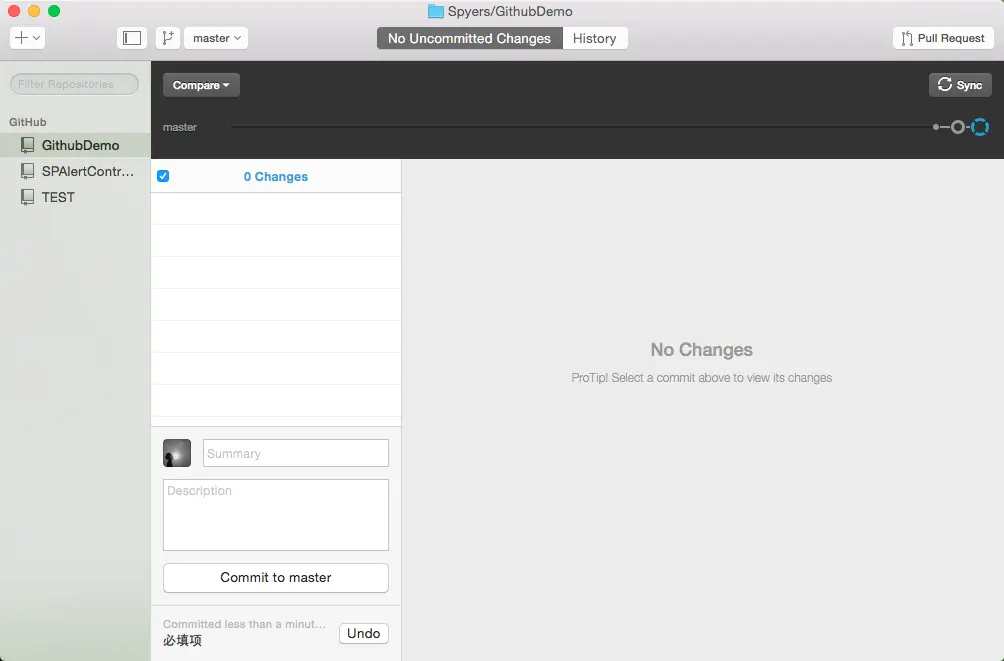Click the Spyers/GithubDemo window title
This screenshot has width=1004, height=661.
pos(510,12)
